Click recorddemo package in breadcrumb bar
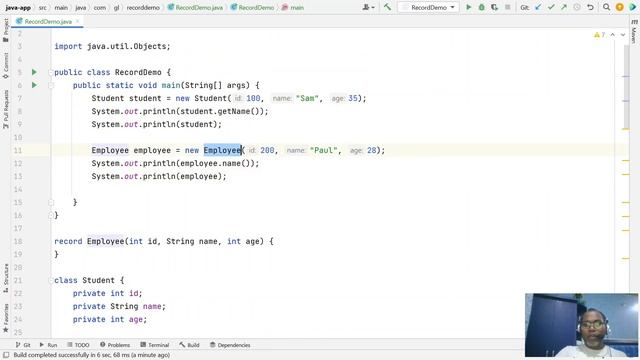 click(143, 7)
